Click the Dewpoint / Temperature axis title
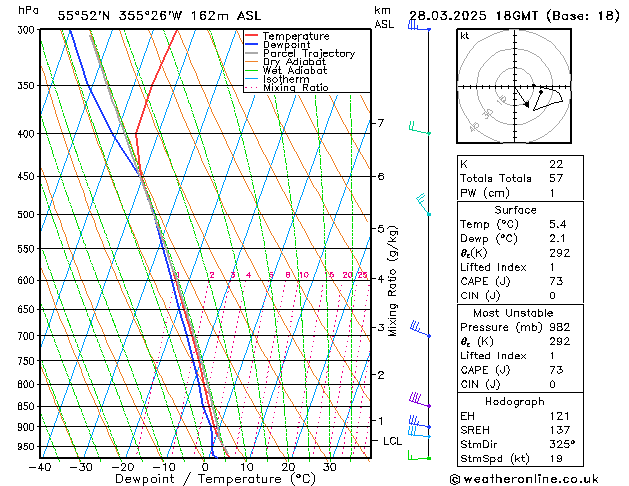The width and height of the screenshot is (629, 486). point(215,479)
